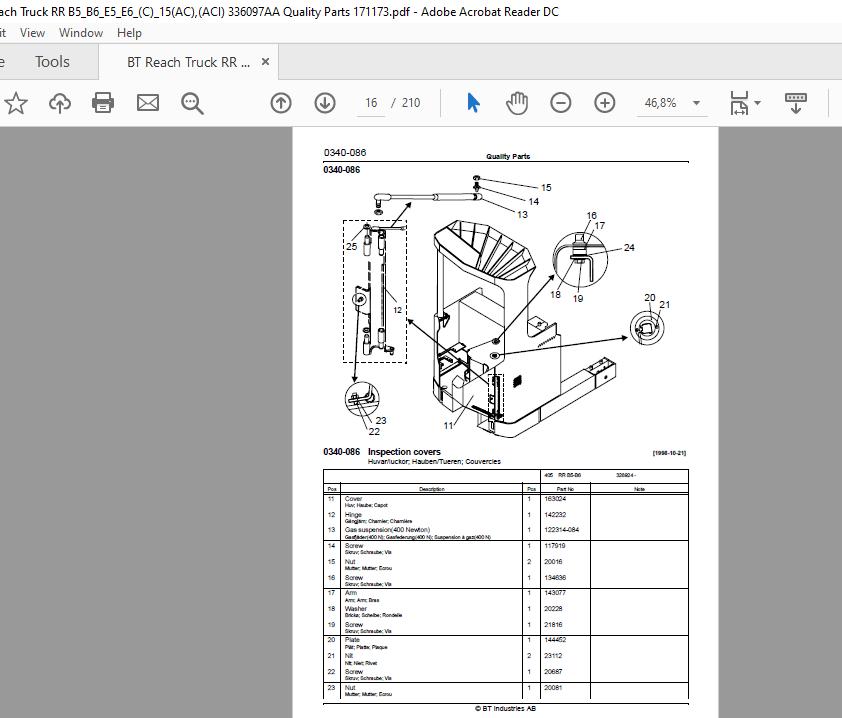Open the View menu
This screenshot has height=718, width=842.
click(32, 33)
